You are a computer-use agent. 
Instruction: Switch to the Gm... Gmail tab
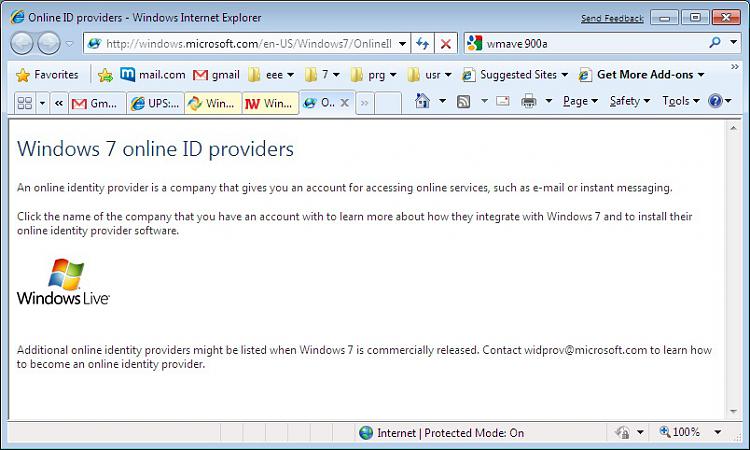pyautogui.click(x=97, y=103)
